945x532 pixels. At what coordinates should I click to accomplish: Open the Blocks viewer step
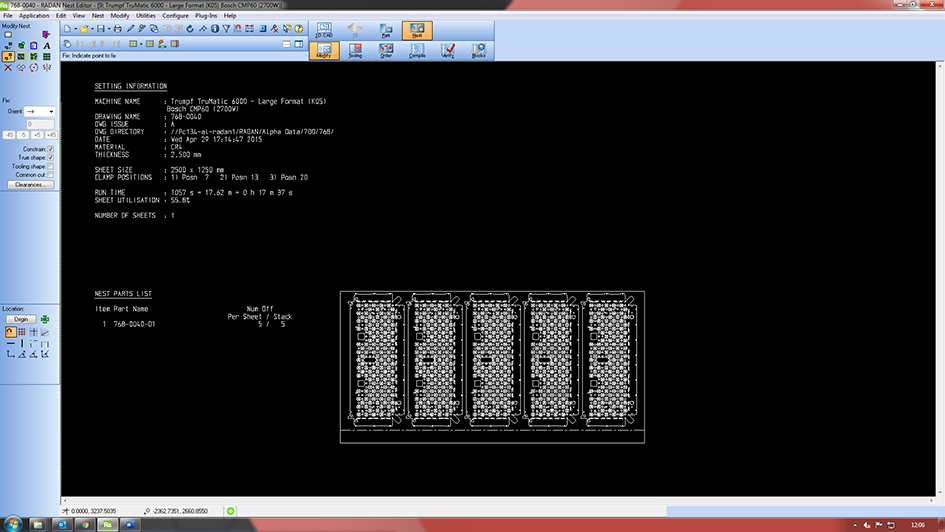point(479,51)
